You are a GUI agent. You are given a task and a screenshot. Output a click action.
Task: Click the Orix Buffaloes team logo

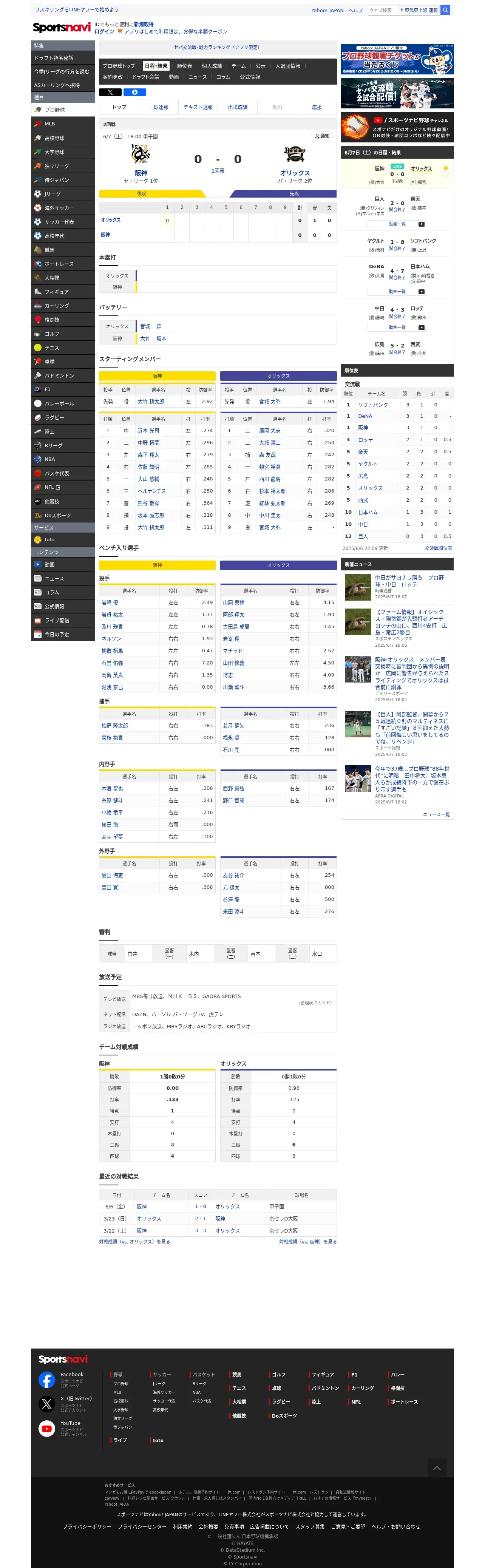[x=295, y=154]
